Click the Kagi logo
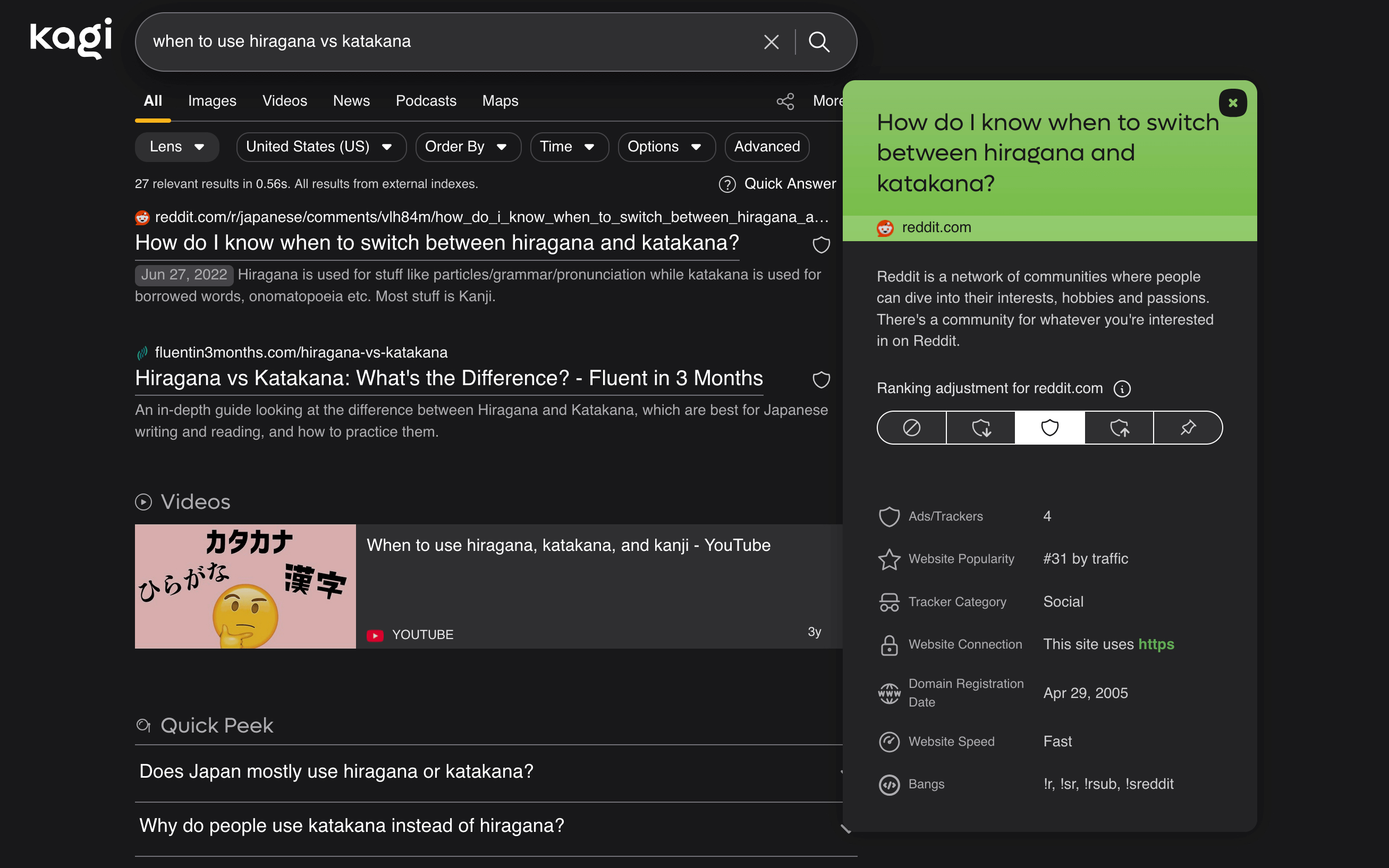Viewport: 1389px width, 868px height. 71,37
